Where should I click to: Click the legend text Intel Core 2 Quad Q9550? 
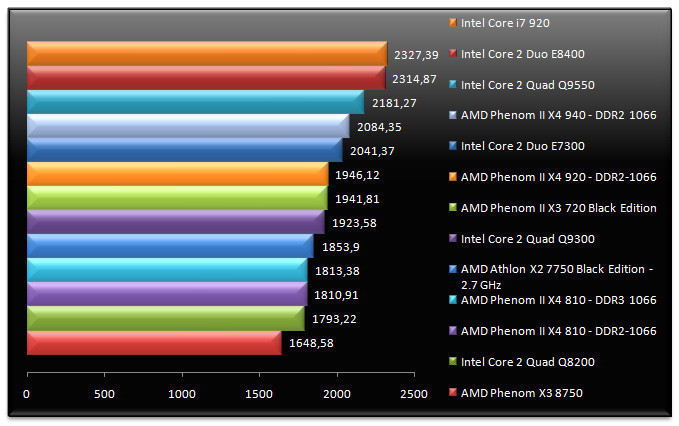(528, 85)
